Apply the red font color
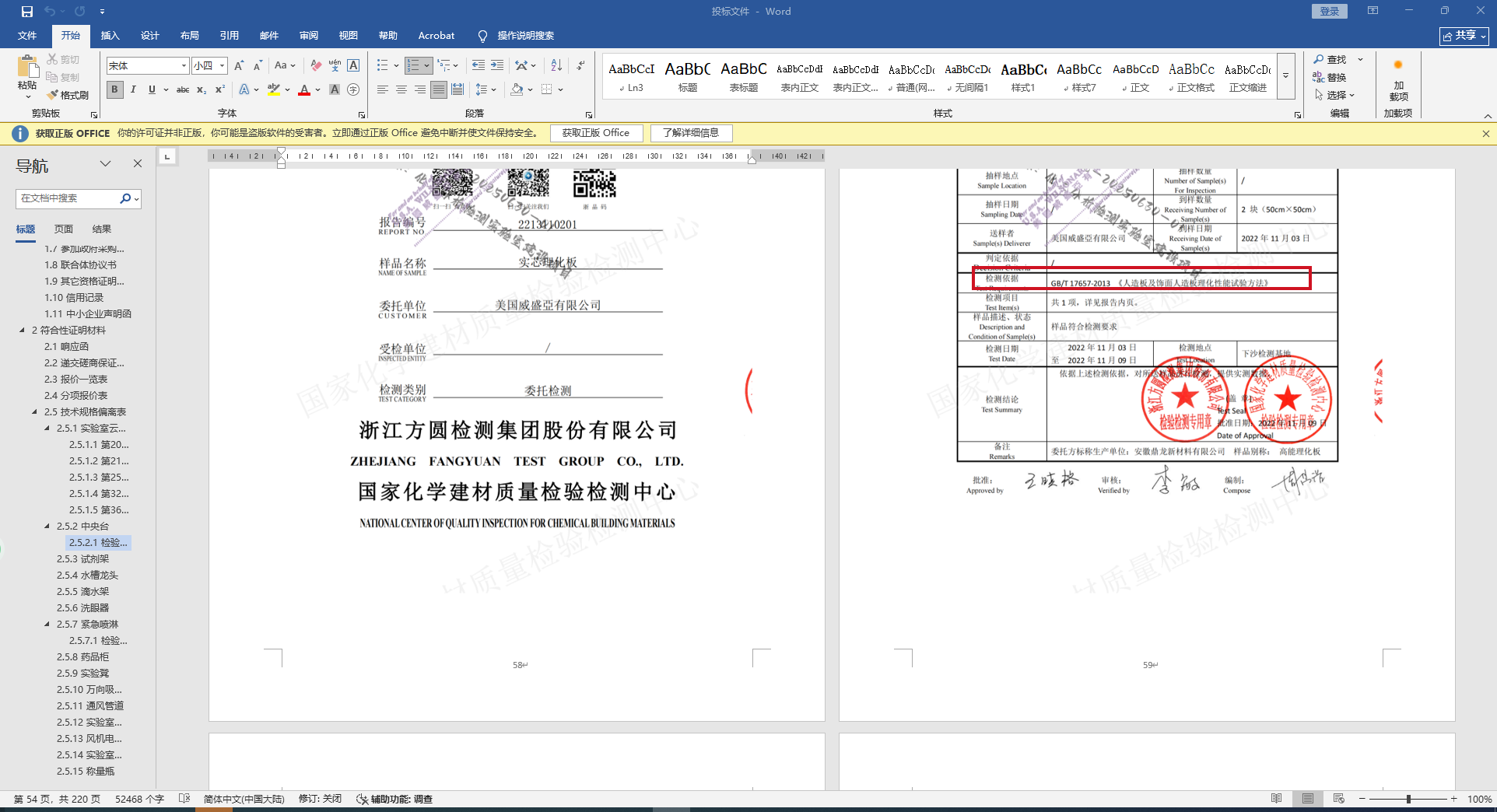Screen dimensions: 1497x812 pos(304,89)
